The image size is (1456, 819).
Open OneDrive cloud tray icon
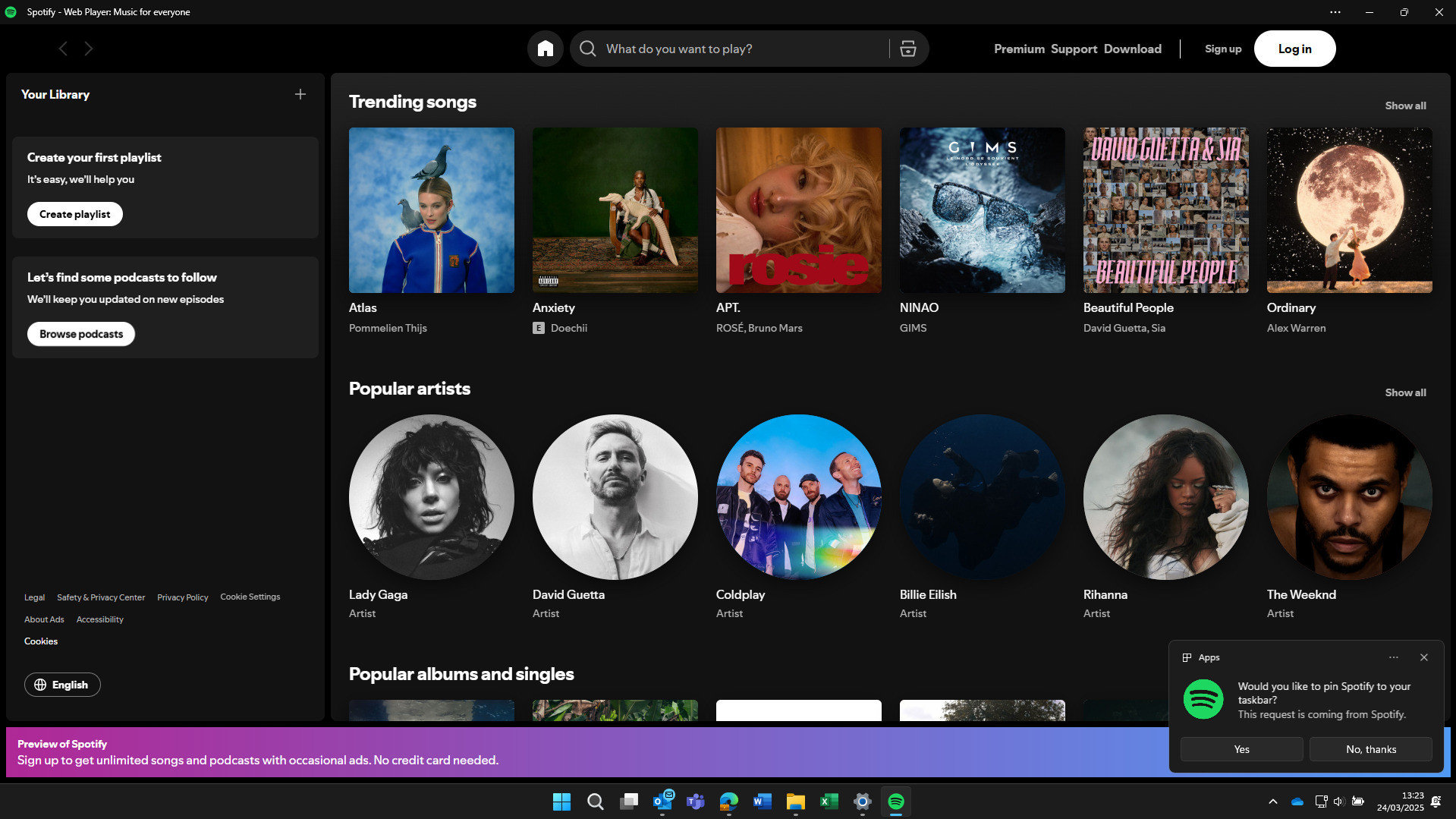(1297, 802)
